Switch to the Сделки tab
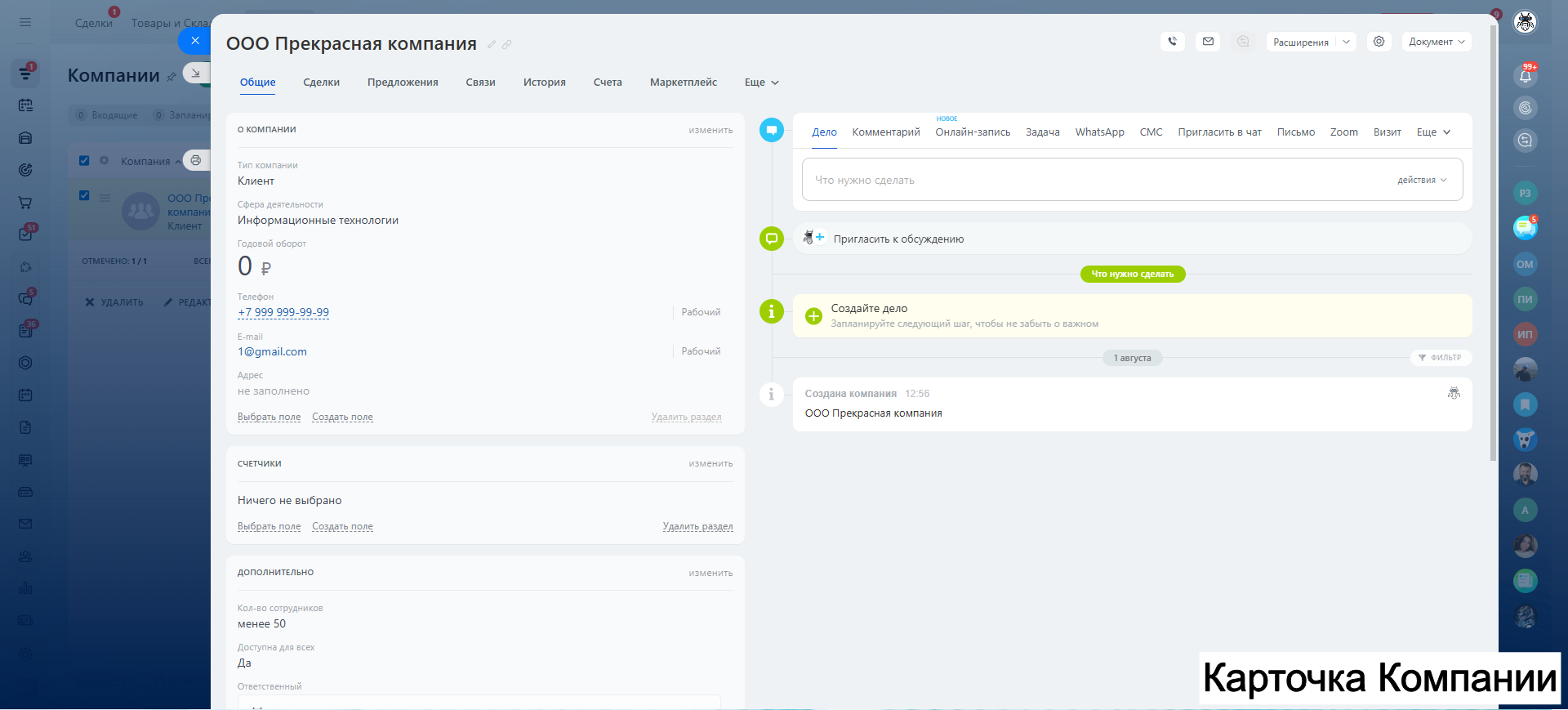Screen dimensions: 1568x710 click(321, 83)
